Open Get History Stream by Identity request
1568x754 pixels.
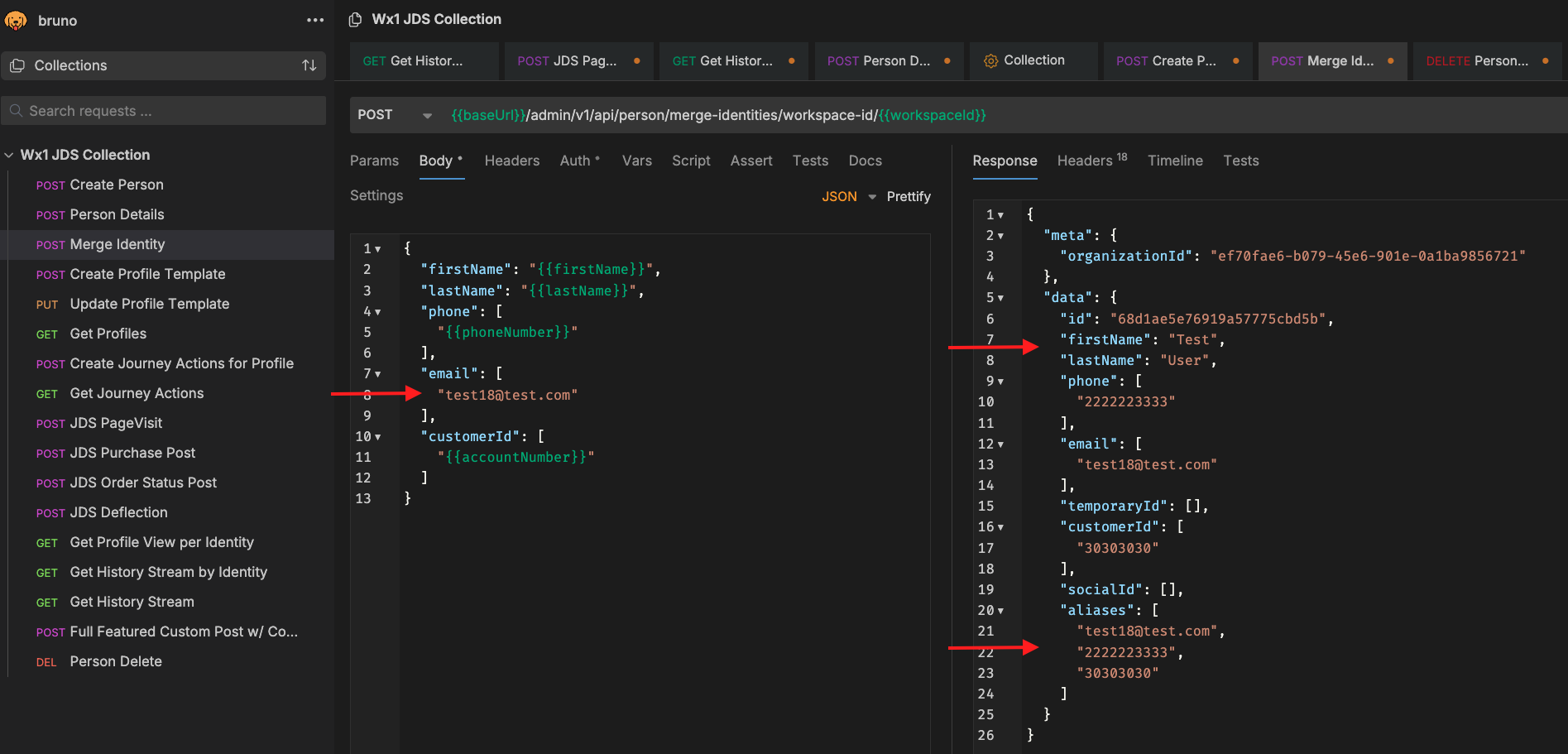[168, 572]
